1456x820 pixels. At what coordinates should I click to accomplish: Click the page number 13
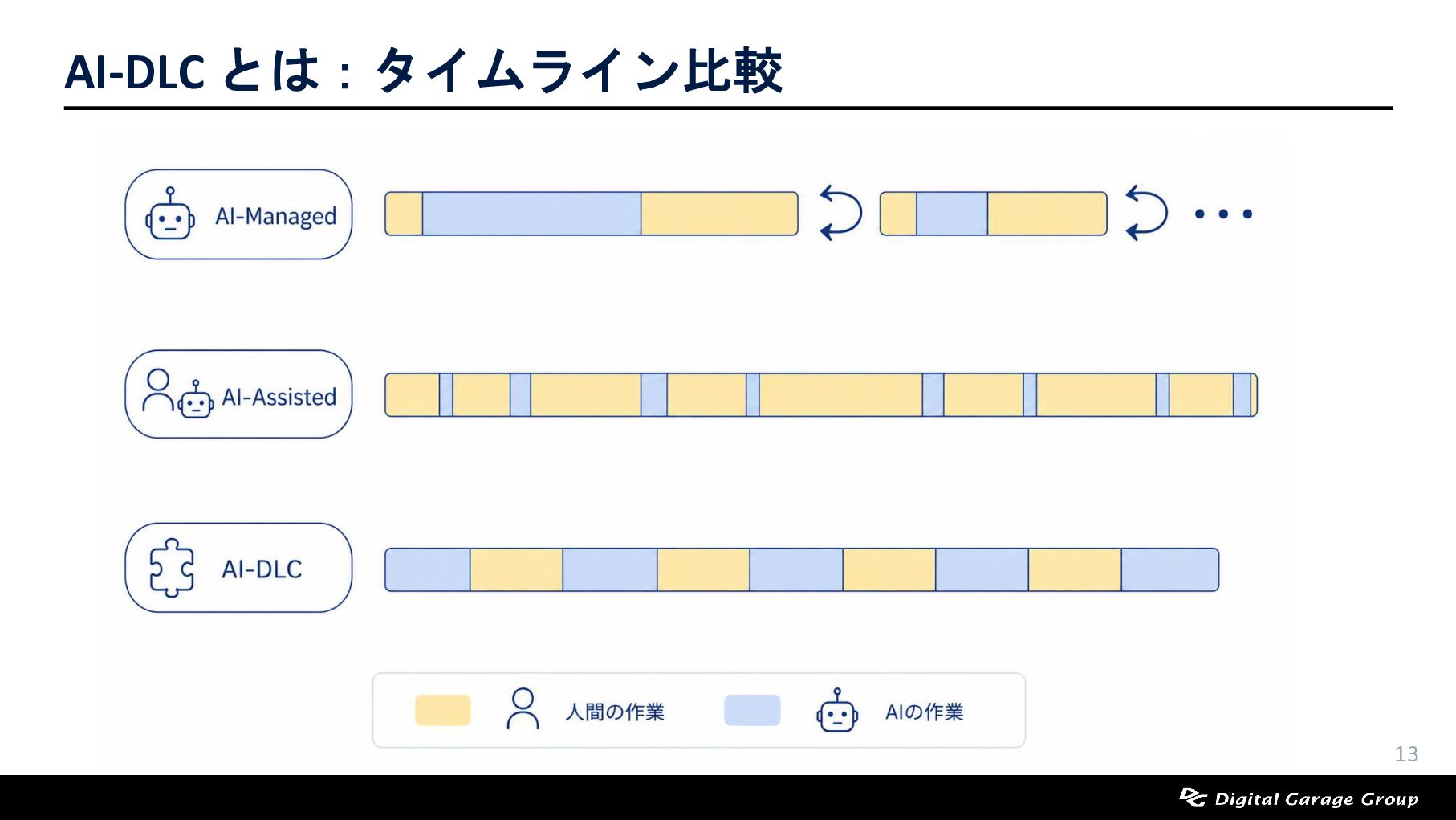[1406, 753]
